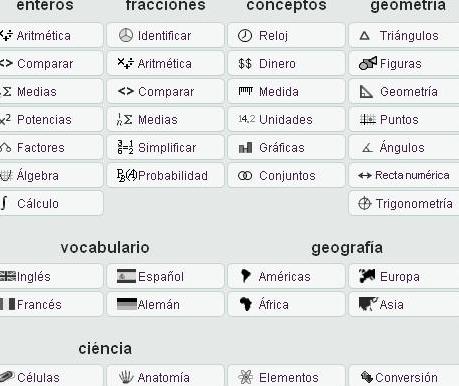
Task: Click the bar chart icon for Gráficas
Action: [245, 147]
